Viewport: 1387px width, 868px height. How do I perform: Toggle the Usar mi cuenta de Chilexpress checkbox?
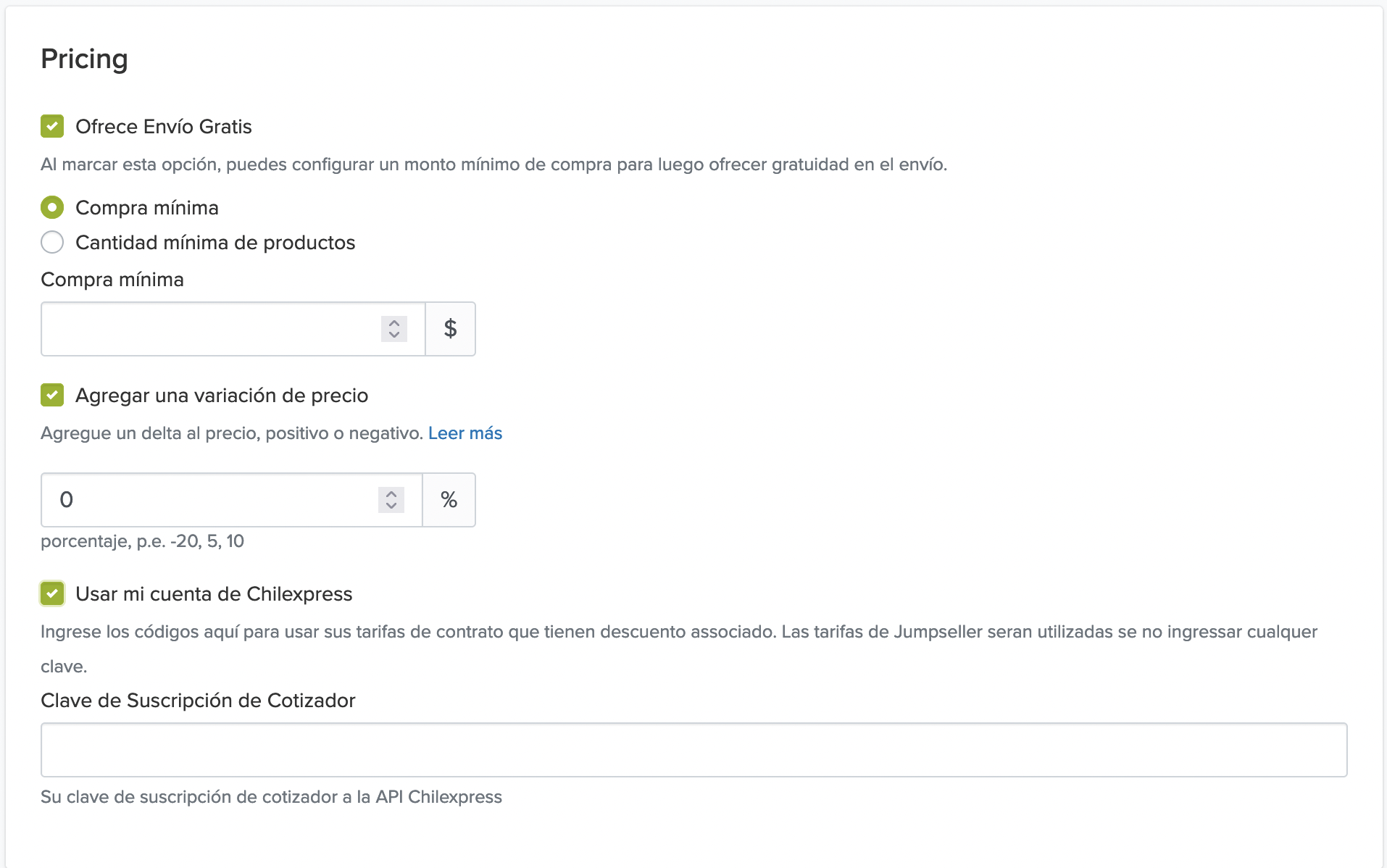click(52, 594)
